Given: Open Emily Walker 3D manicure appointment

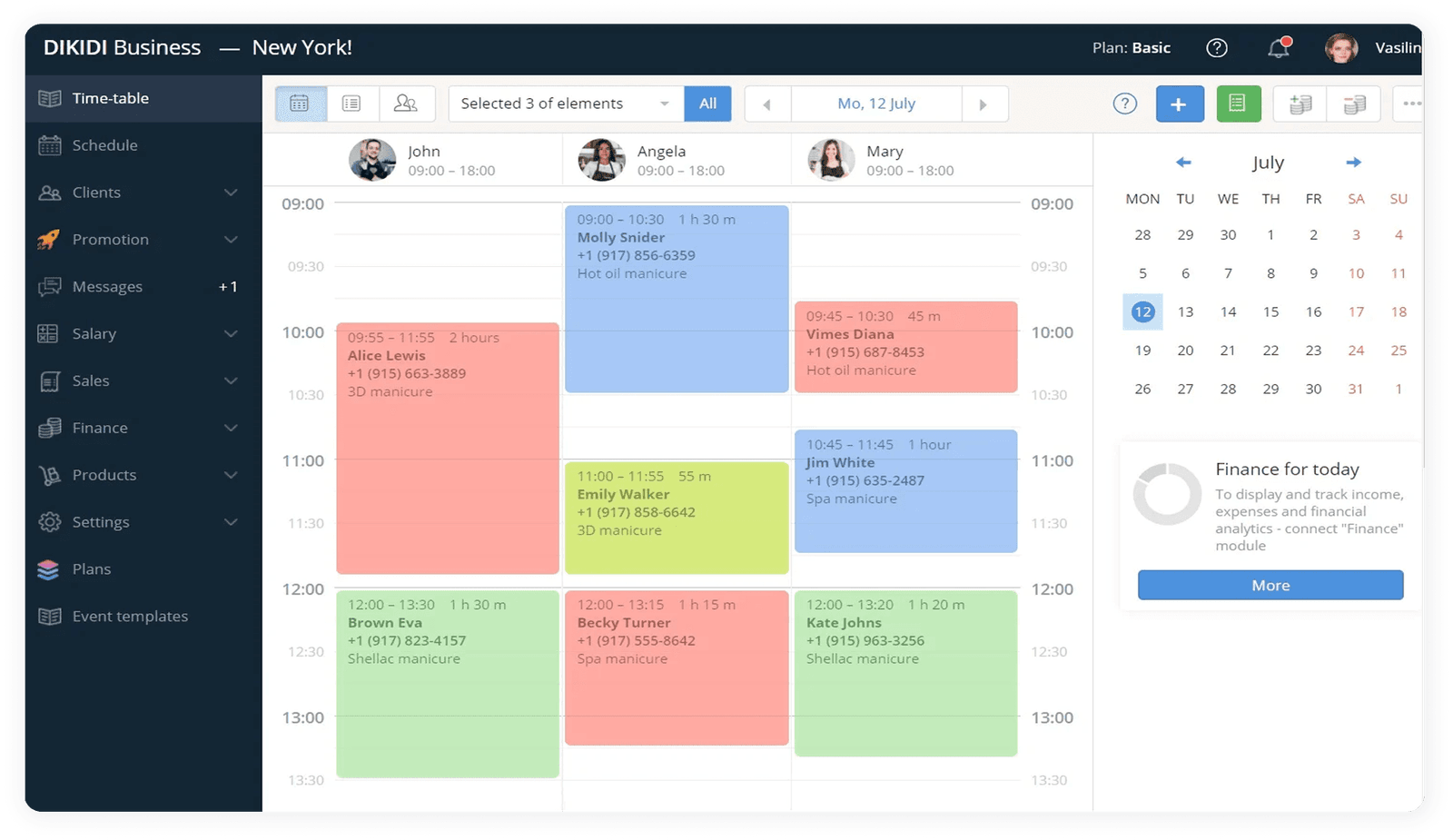Looking at the screenshot, I should [x=677, y=518].
